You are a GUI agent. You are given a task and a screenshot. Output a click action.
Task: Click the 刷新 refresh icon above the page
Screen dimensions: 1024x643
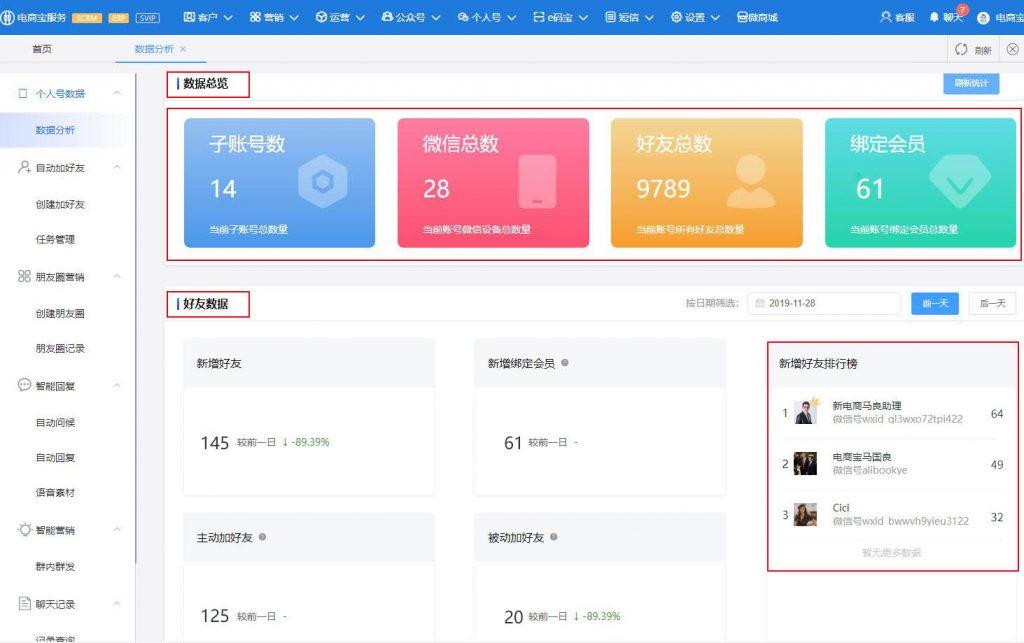pyautogui.click(x=961, y=49)
